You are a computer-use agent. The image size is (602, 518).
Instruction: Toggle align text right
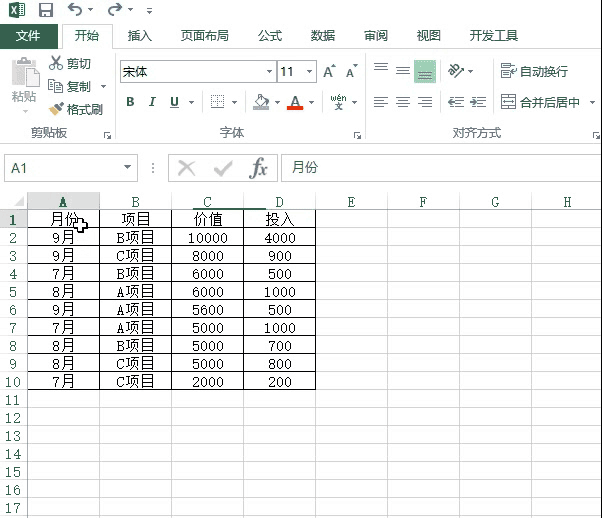[x=425, y=102]
